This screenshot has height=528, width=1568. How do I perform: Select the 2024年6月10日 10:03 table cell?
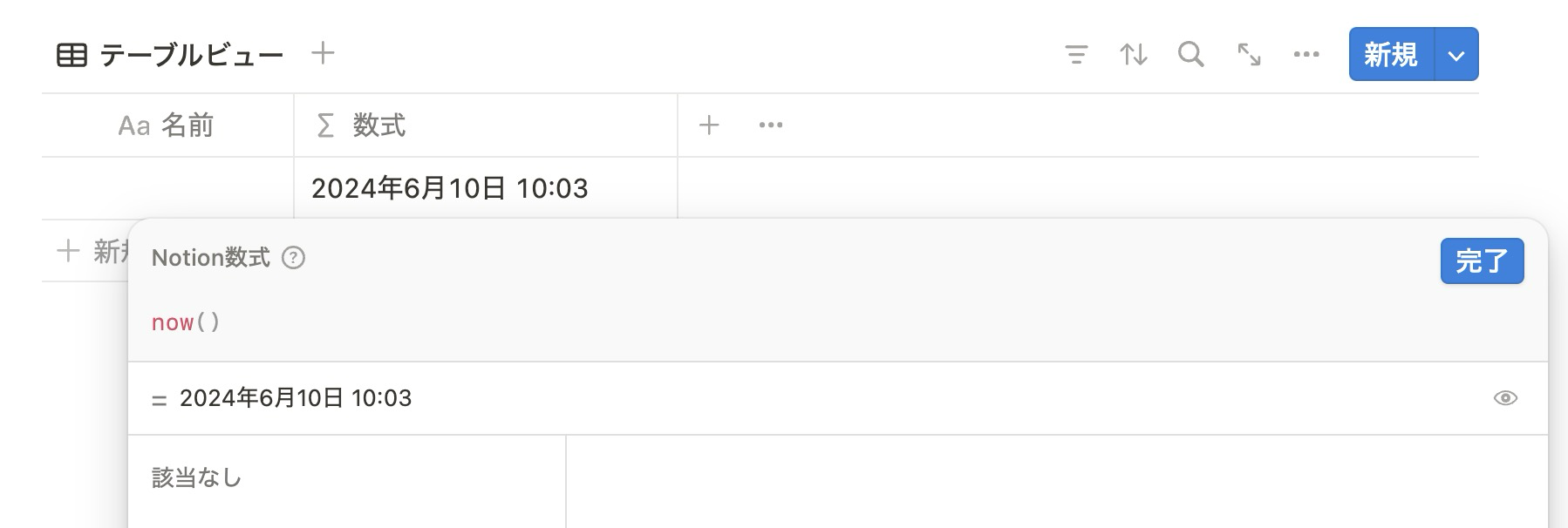486,188
